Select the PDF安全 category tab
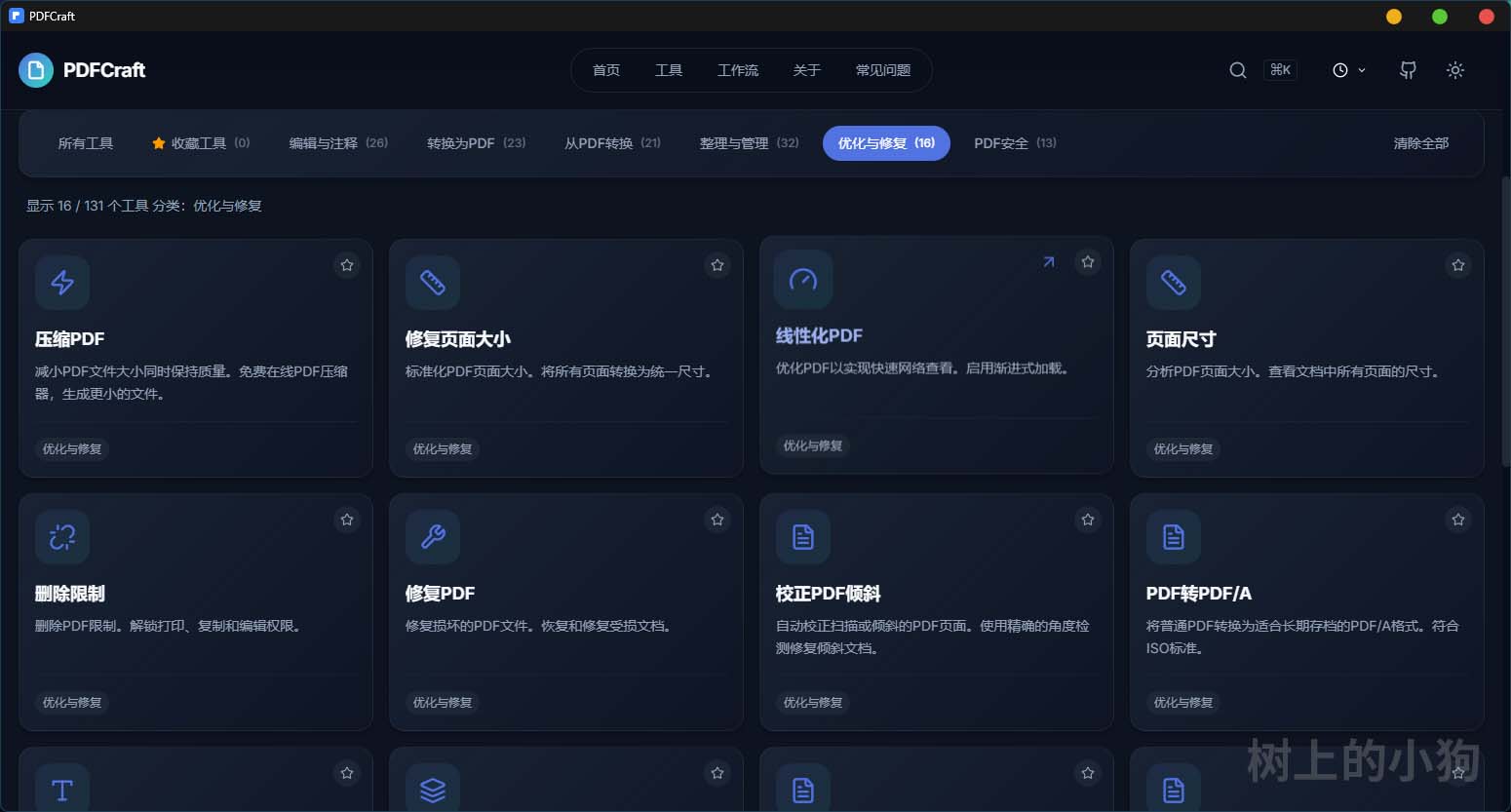Viewport: 1511px width, 812px height. coord(1015,143)
